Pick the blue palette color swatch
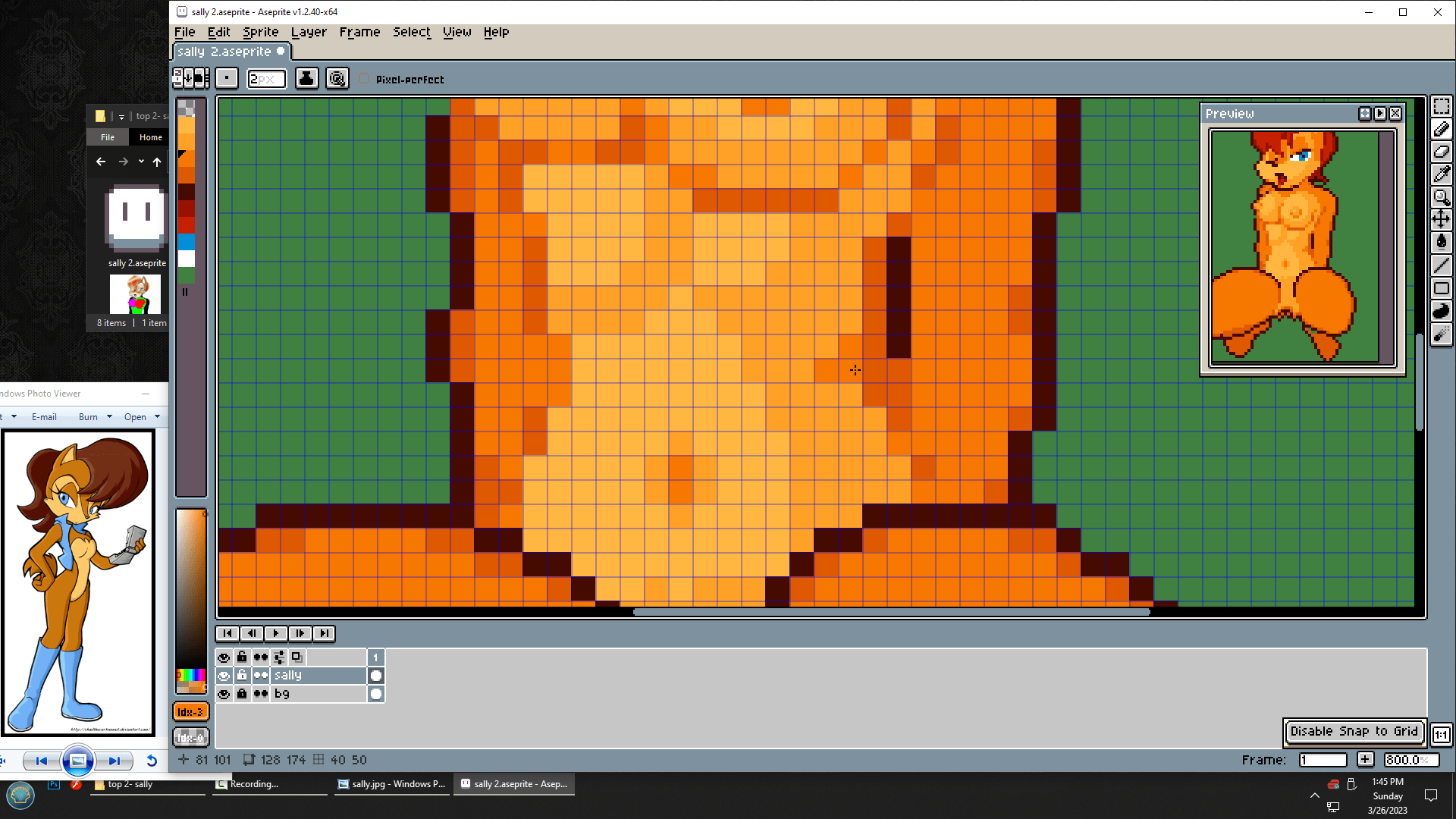This screenshot has height=819, width=1456. tap(187, 241)
